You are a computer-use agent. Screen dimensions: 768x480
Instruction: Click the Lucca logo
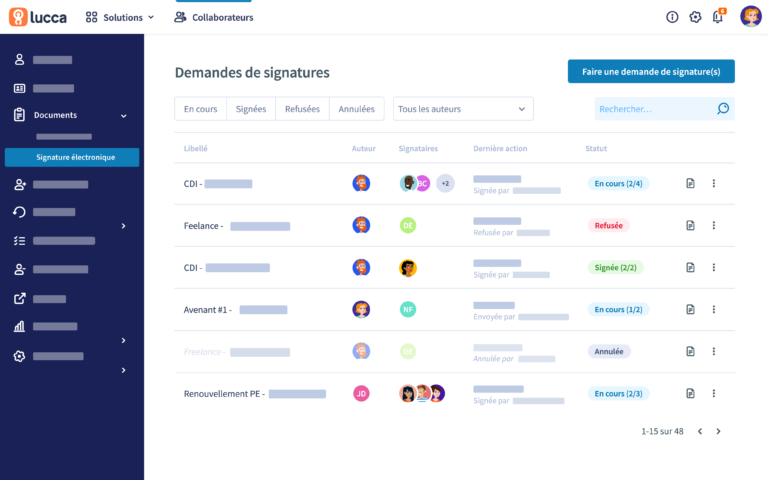(38, 17)
